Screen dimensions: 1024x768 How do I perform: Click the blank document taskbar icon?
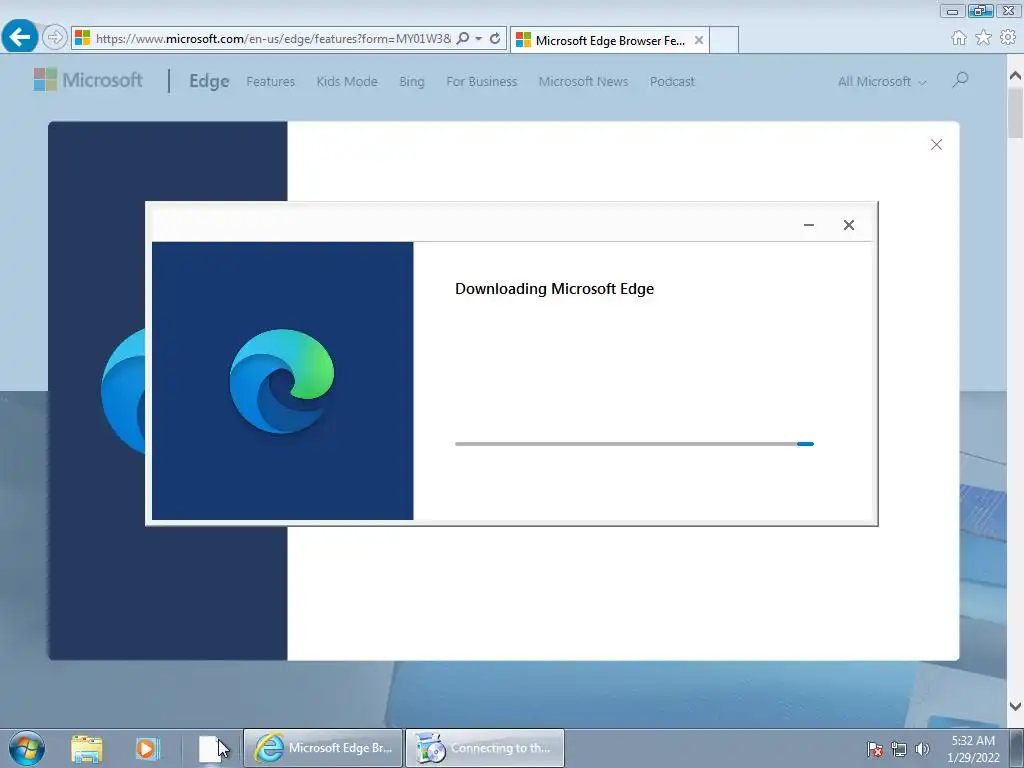click(x=209, y=748)
